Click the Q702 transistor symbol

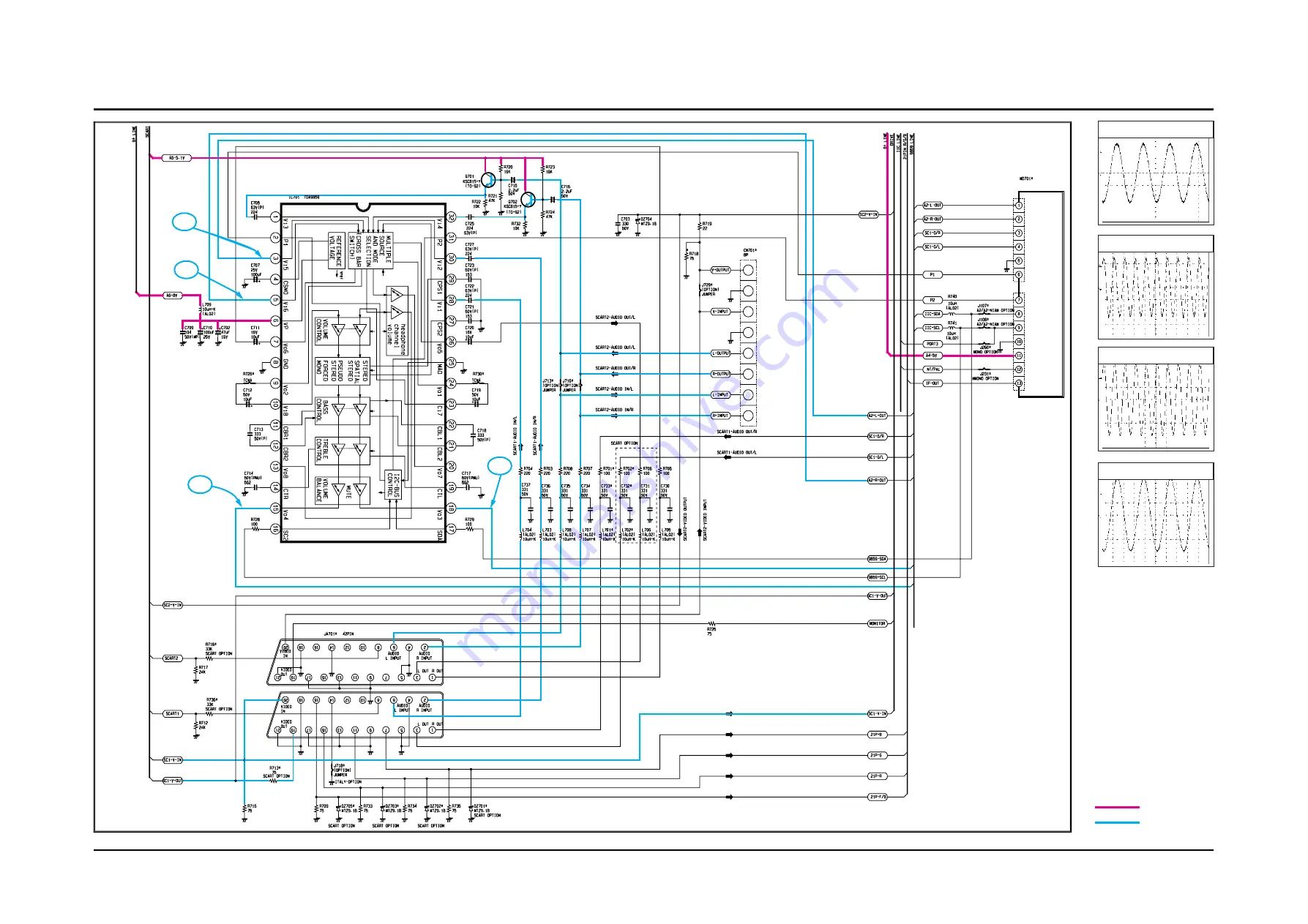click(x=528, y=200)
